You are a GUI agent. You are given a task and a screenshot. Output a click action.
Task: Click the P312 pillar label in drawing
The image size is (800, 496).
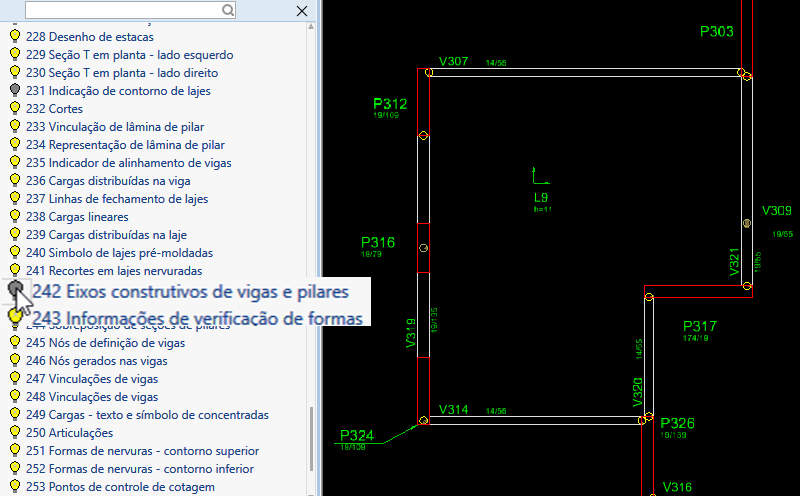(390, 104)
